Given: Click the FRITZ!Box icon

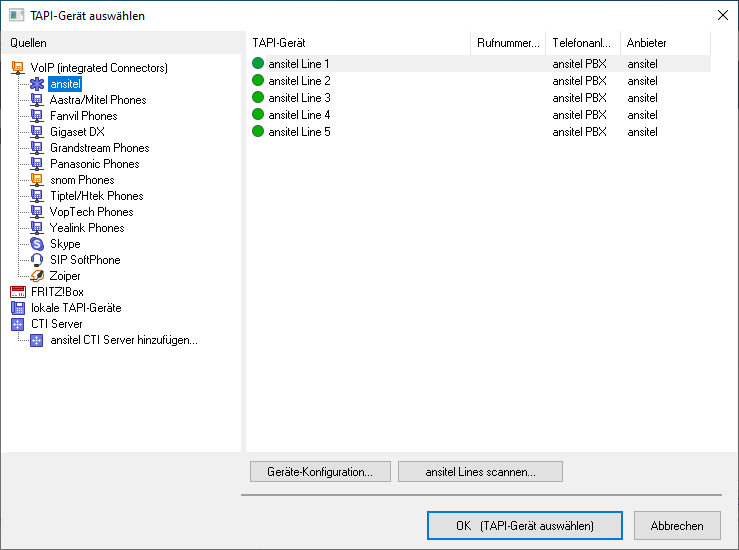Looking at the screenshot, I should point(17,292).
